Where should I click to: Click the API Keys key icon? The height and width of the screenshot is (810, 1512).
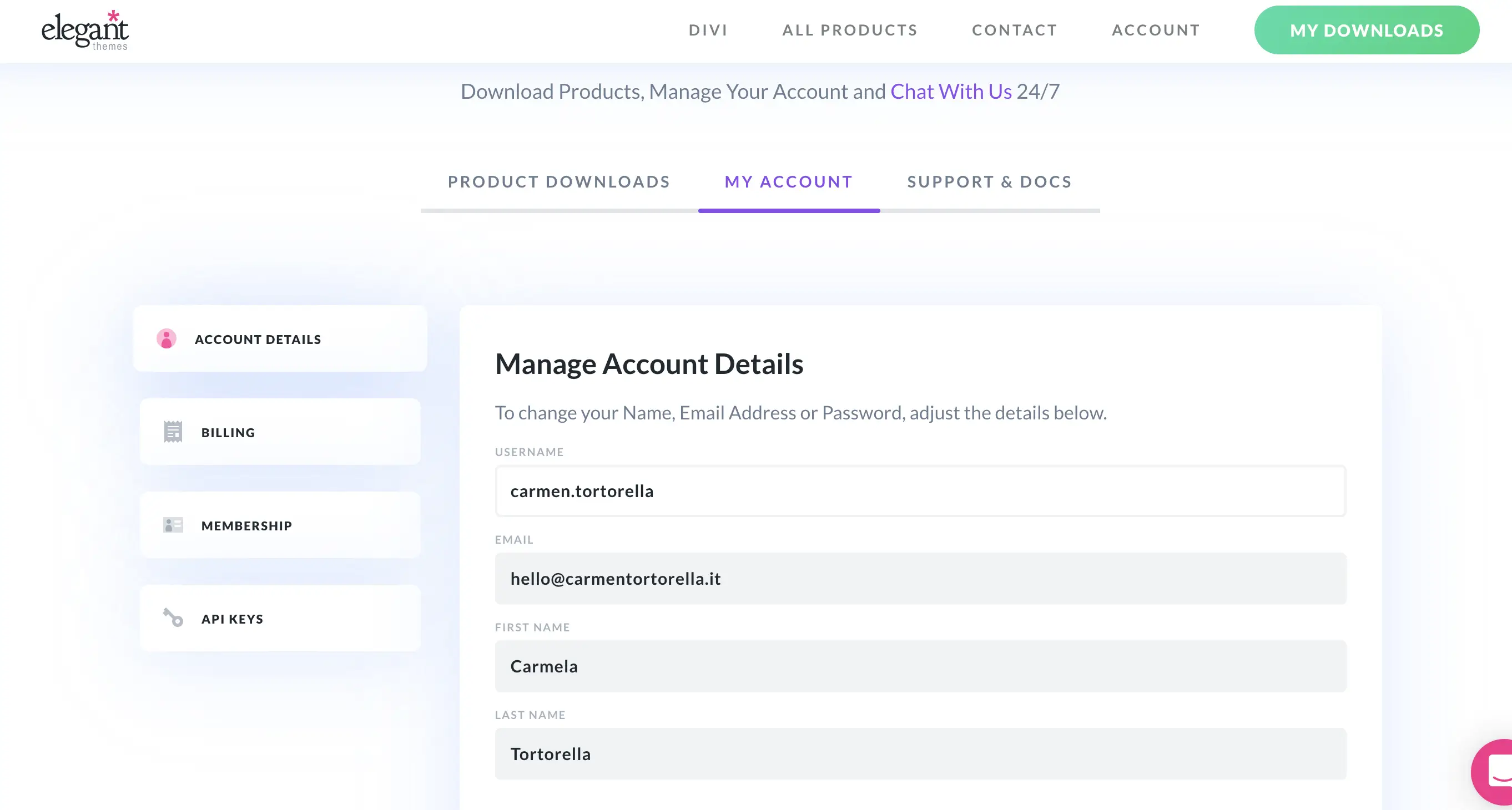[x=173, y=617]
